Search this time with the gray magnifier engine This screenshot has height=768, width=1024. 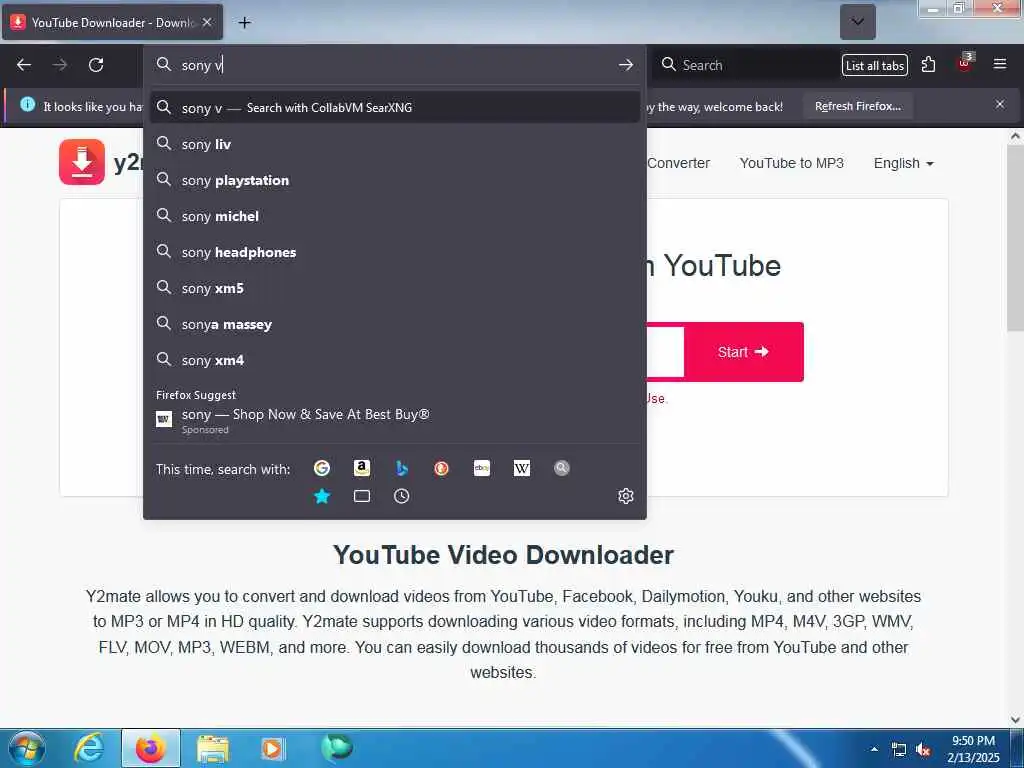click(x=562, y=468)
